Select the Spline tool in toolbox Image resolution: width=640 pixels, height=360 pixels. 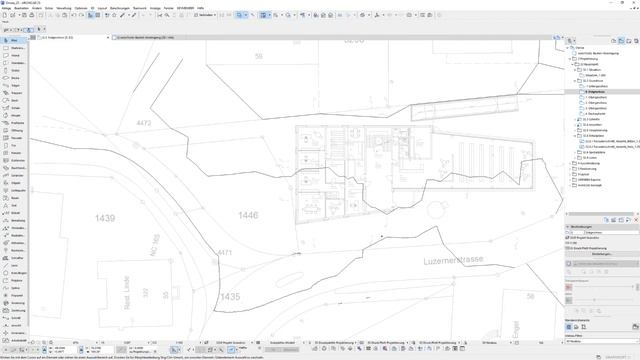(13, 288)
